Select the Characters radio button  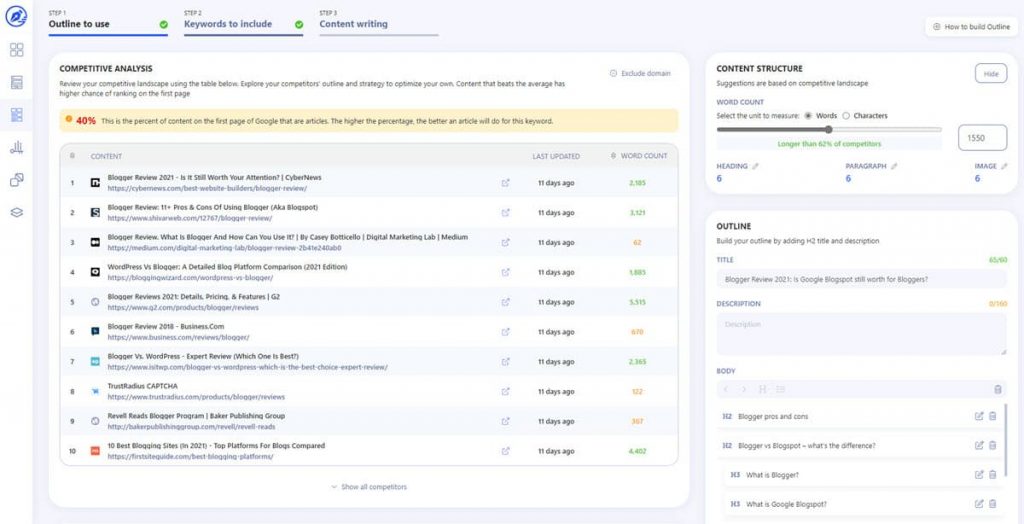click(x=846, y=116)
